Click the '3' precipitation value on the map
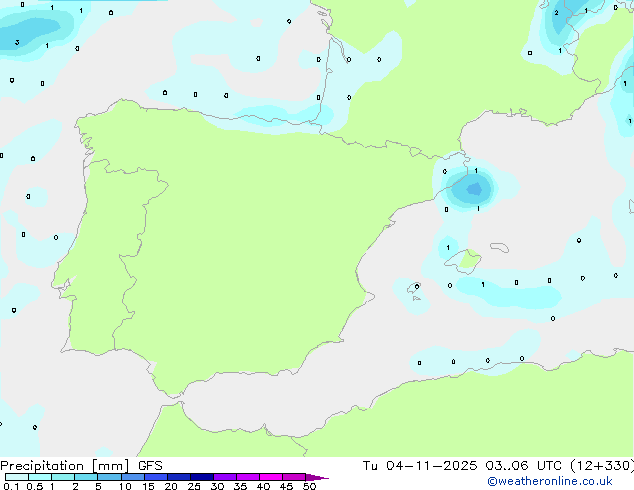 (17, 42)
